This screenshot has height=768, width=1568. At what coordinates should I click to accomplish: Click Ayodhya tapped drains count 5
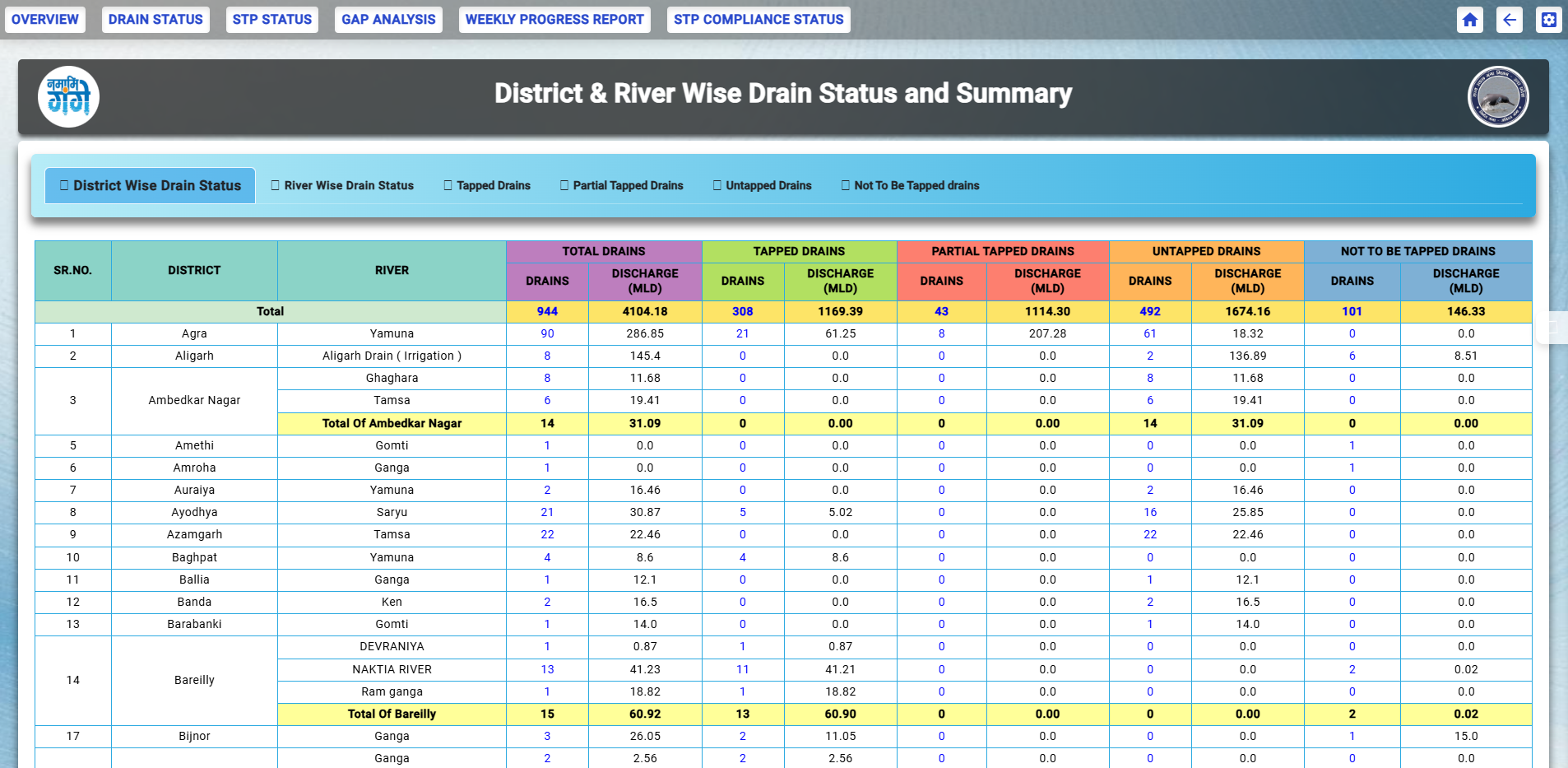tap(743, 512)
